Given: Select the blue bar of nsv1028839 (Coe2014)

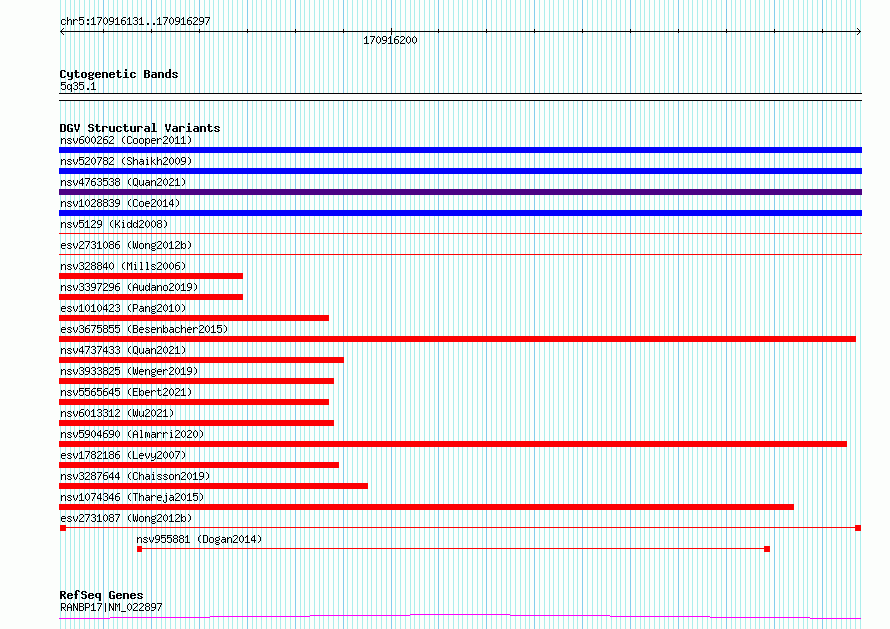Looking at the screenshot, I should click(460, 213).
